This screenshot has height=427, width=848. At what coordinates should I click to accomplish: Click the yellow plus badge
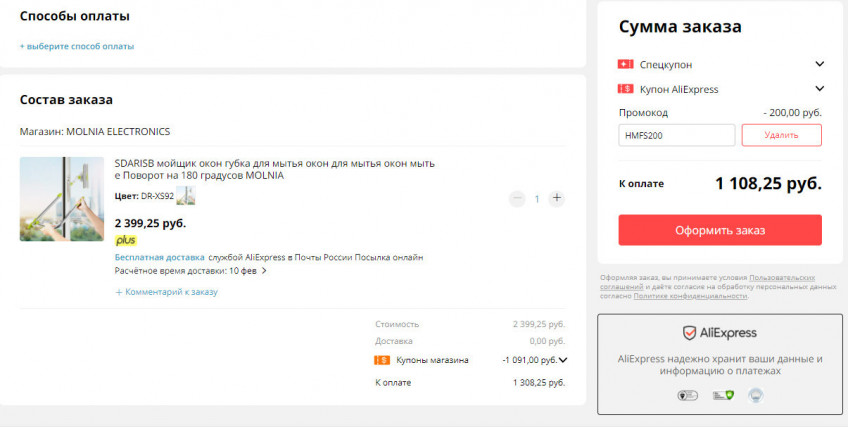pos(126,240)
